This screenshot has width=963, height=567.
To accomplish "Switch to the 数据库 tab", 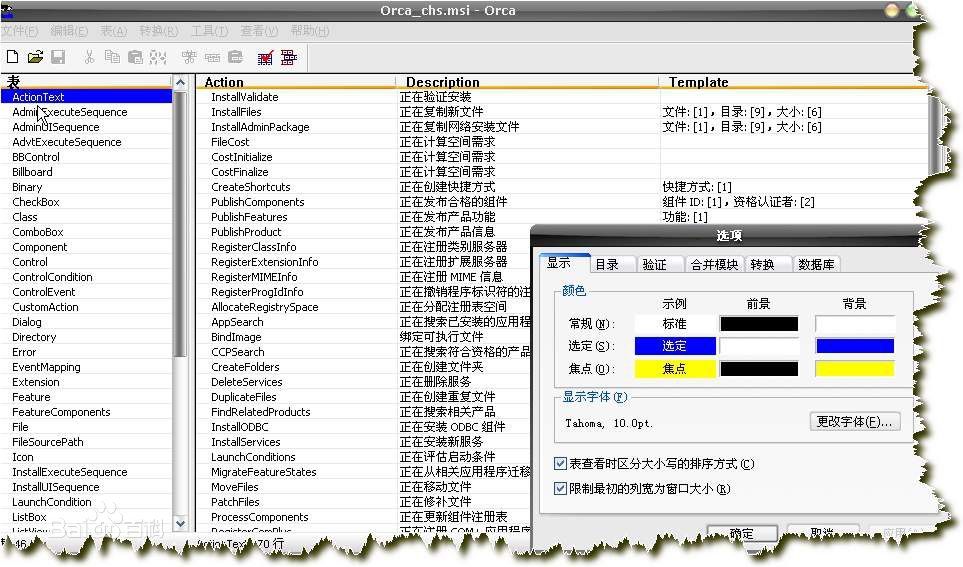I will (x=816, y=265).
